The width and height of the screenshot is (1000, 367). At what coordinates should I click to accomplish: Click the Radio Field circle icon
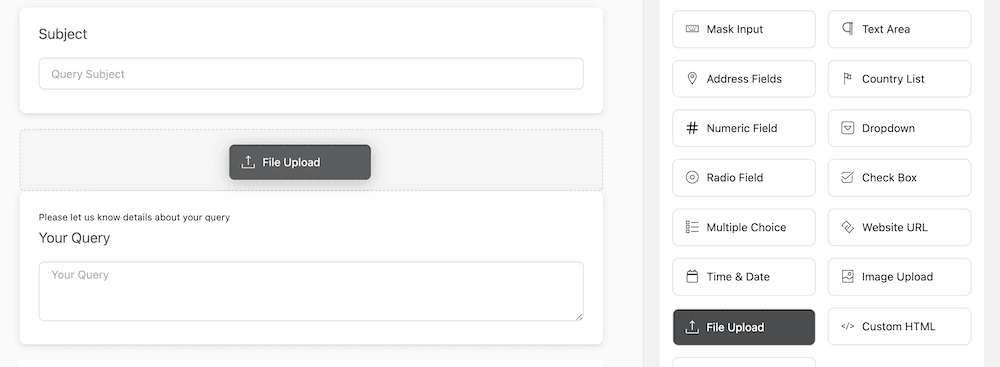click(692, 177)
